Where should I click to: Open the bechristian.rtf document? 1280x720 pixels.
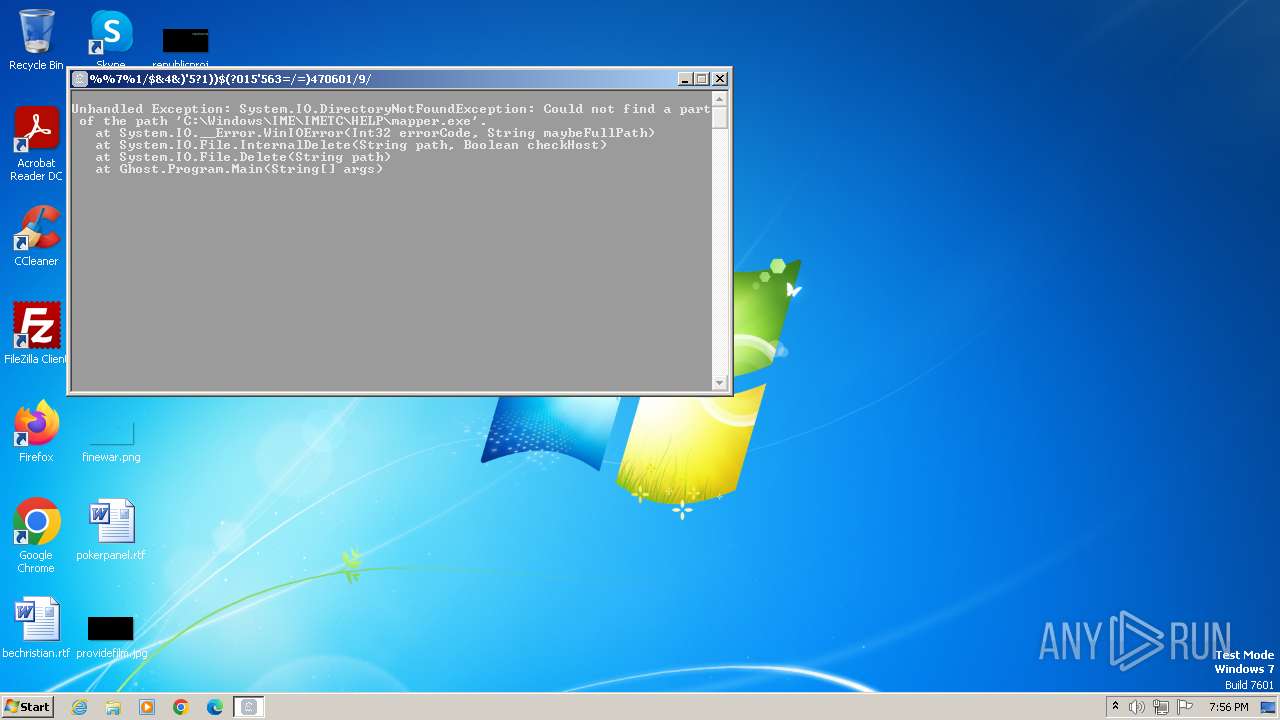pyautogui.click(x=36, y=628)
